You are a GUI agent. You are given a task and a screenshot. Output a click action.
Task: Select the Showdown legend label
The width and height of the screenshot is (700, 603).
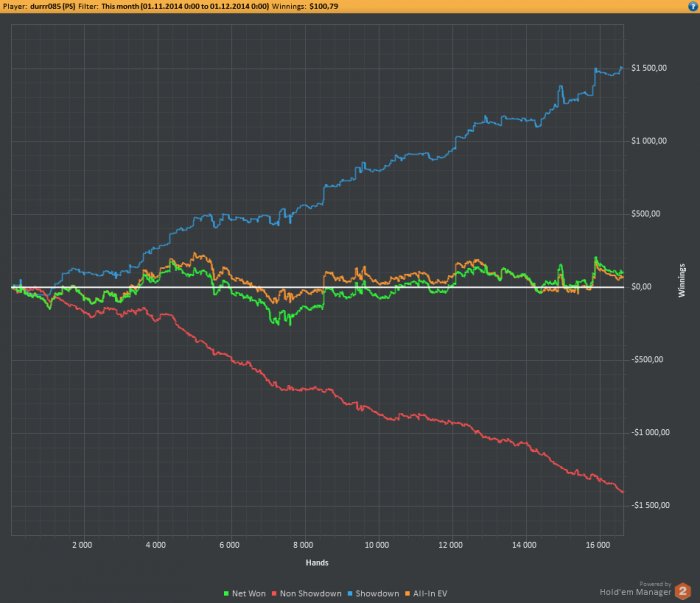click(377, 594)
